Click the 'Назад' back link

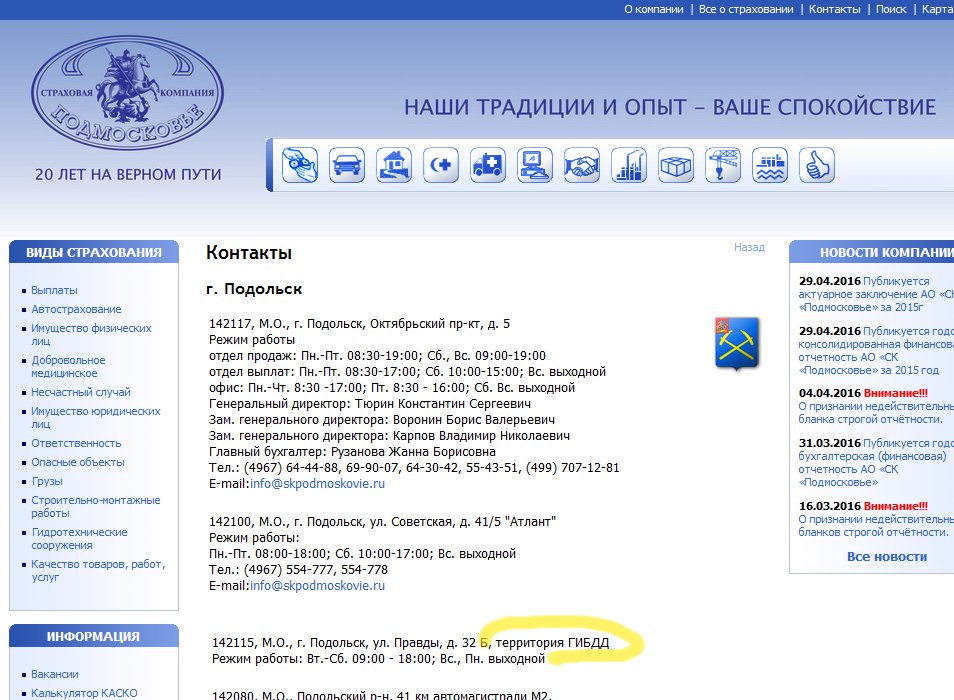click(x=749, y=247)
